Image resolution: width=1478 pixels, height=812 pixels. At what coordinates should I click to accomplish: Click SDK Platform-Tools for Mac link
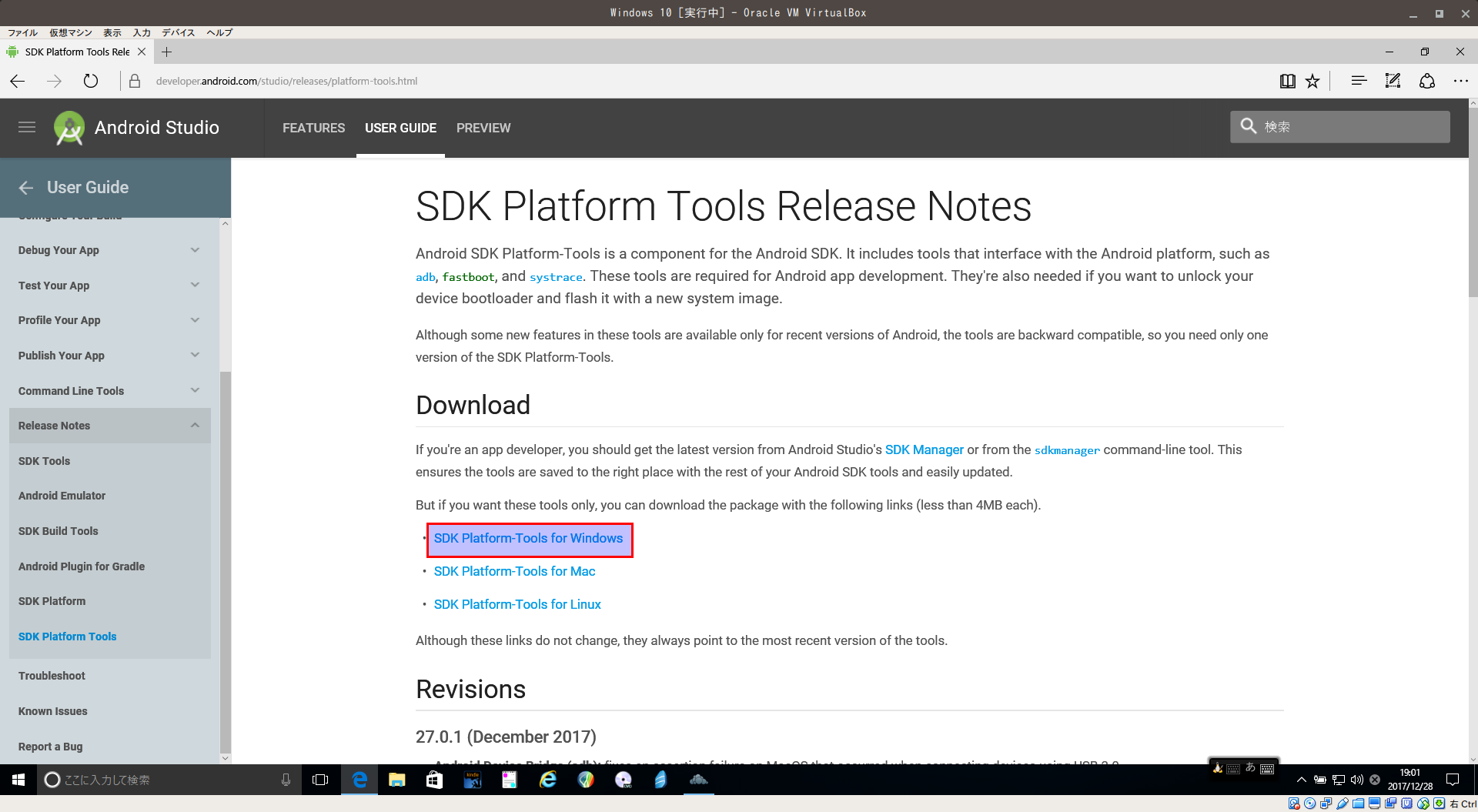(x=514, y=571)
